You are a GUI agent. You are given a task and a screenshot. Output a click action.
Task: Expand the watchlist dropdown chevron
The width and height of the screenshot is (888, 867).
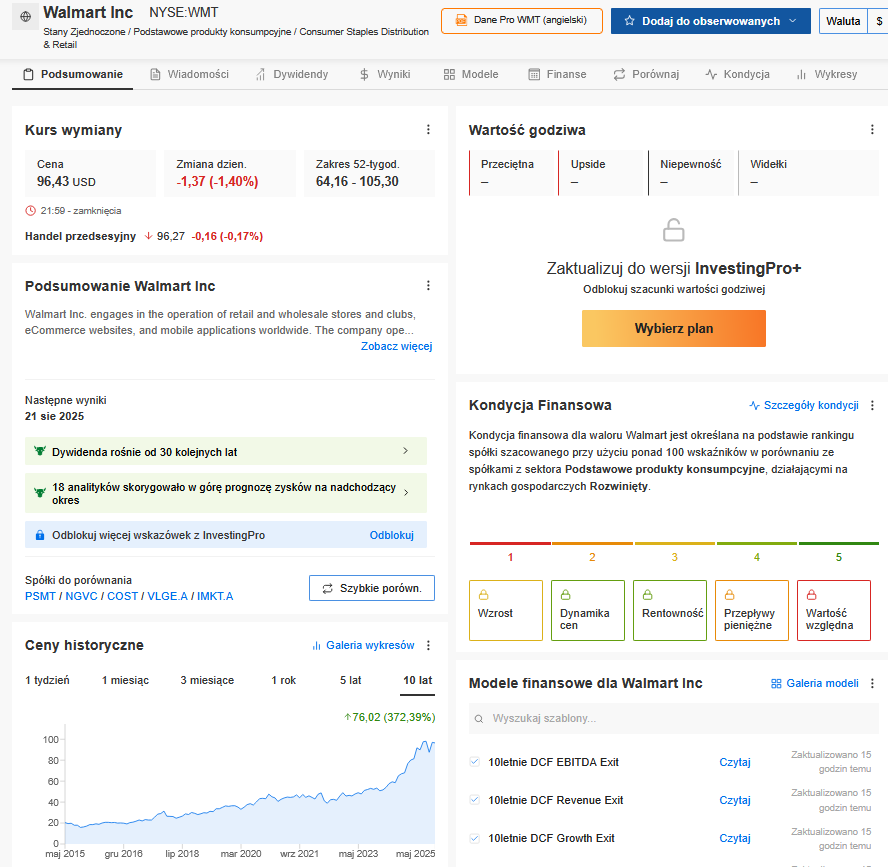[x=792, y=21]
